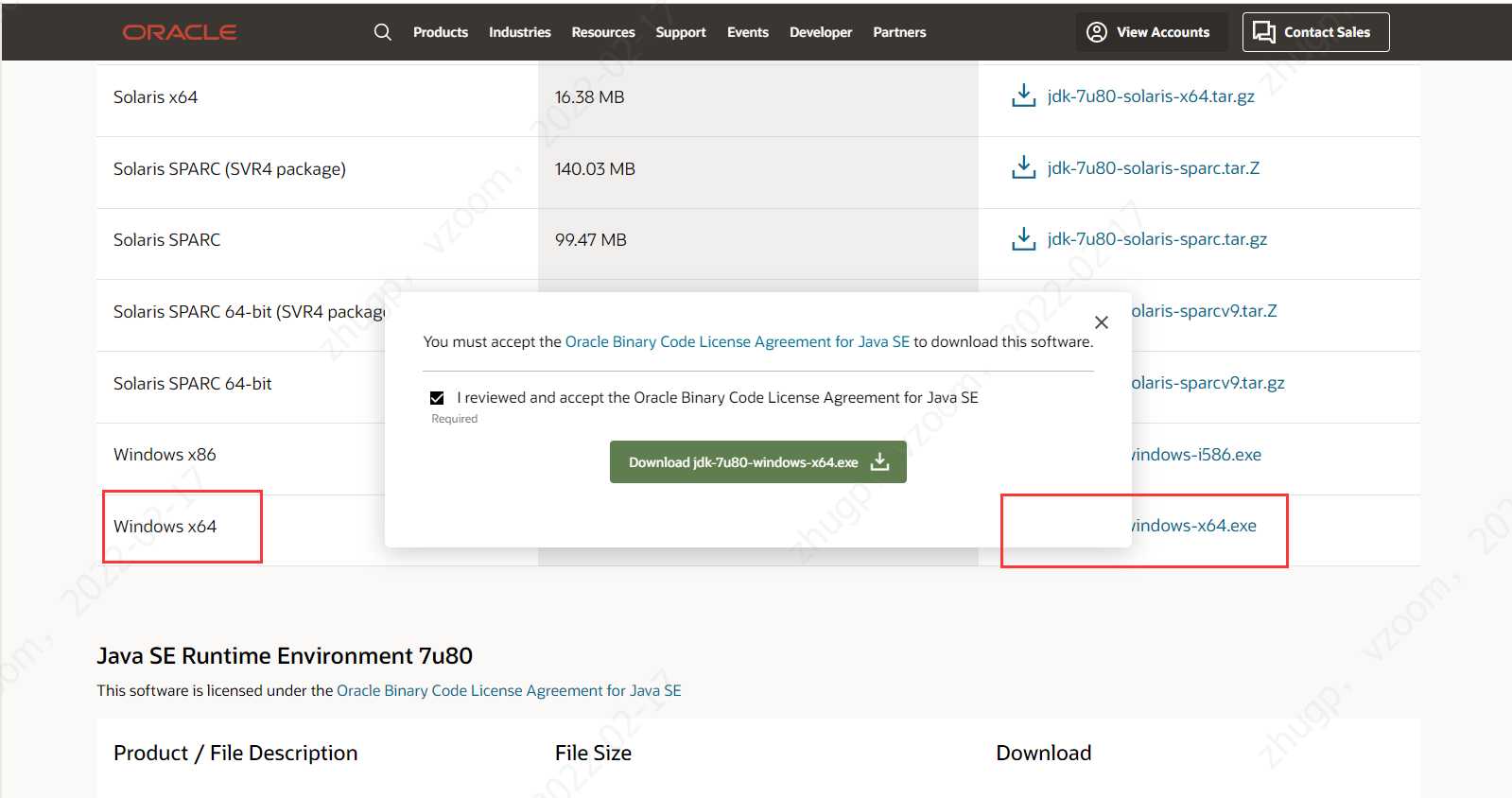Click the 140.03 MB file size

(595, 168)
